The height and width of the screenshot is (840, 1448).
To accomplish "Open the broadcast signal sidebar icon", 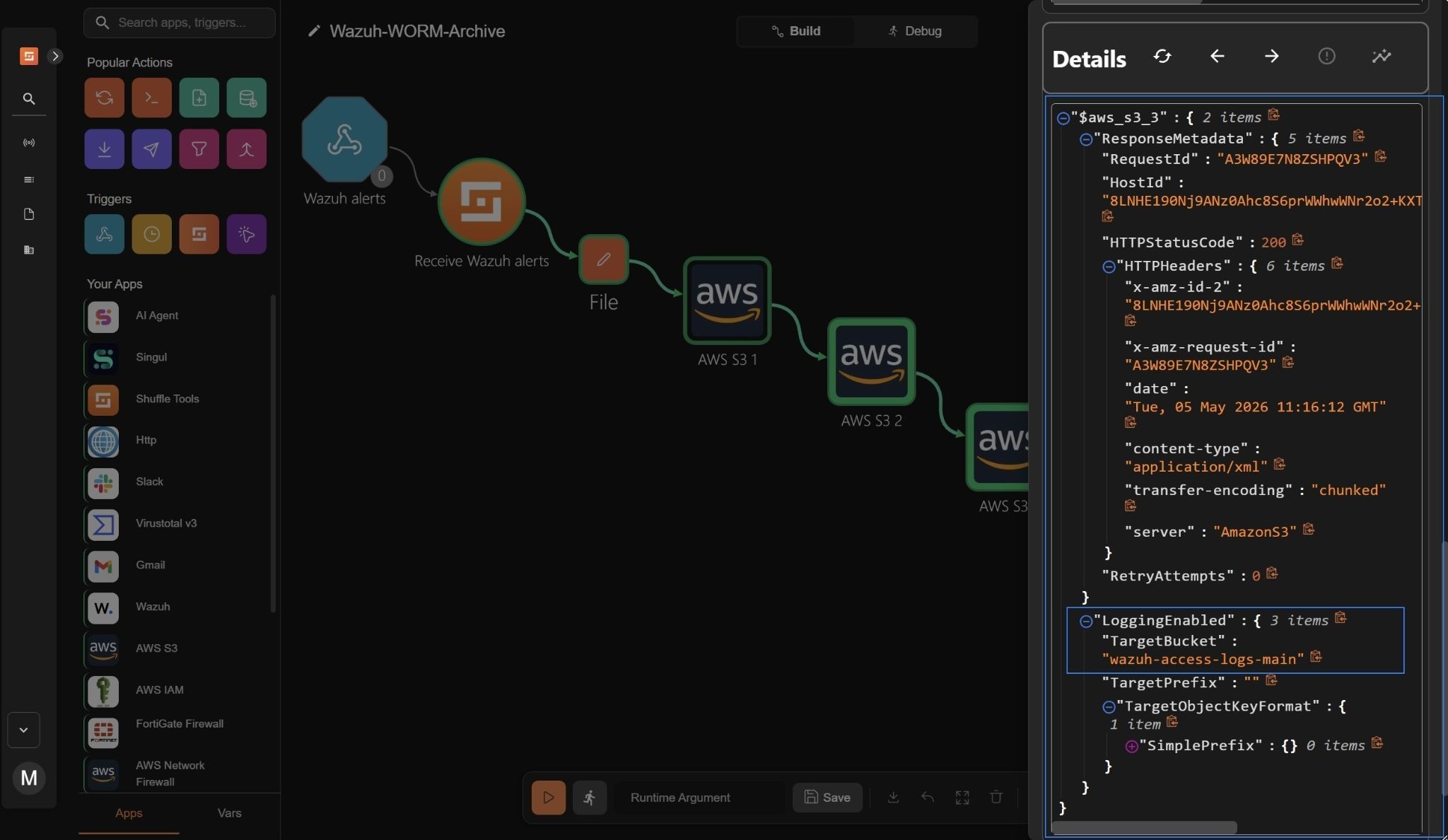I will (x=29, y=143).
